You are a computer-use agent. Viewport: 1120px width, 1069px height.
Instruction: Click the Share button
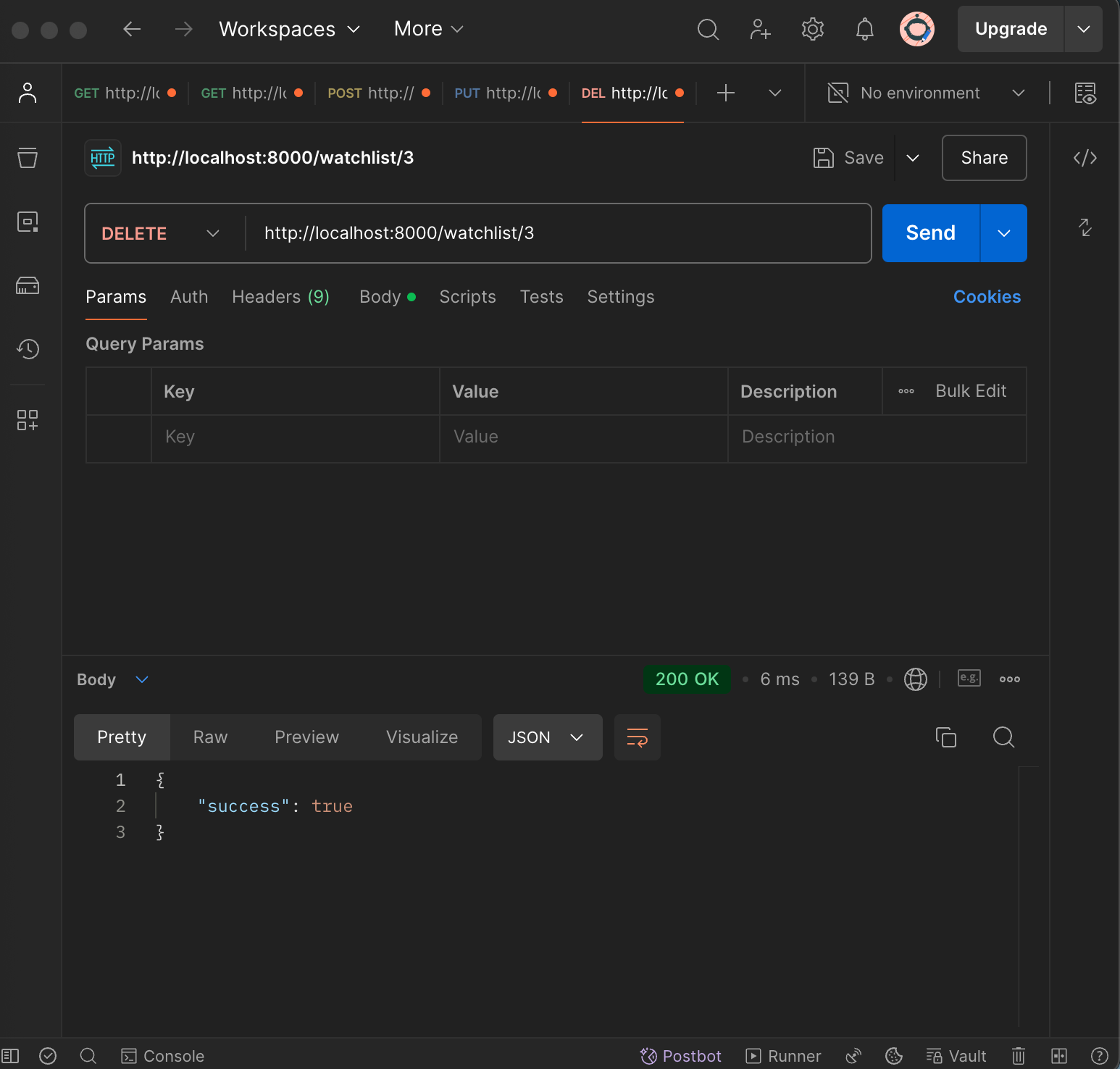[984, 158]
